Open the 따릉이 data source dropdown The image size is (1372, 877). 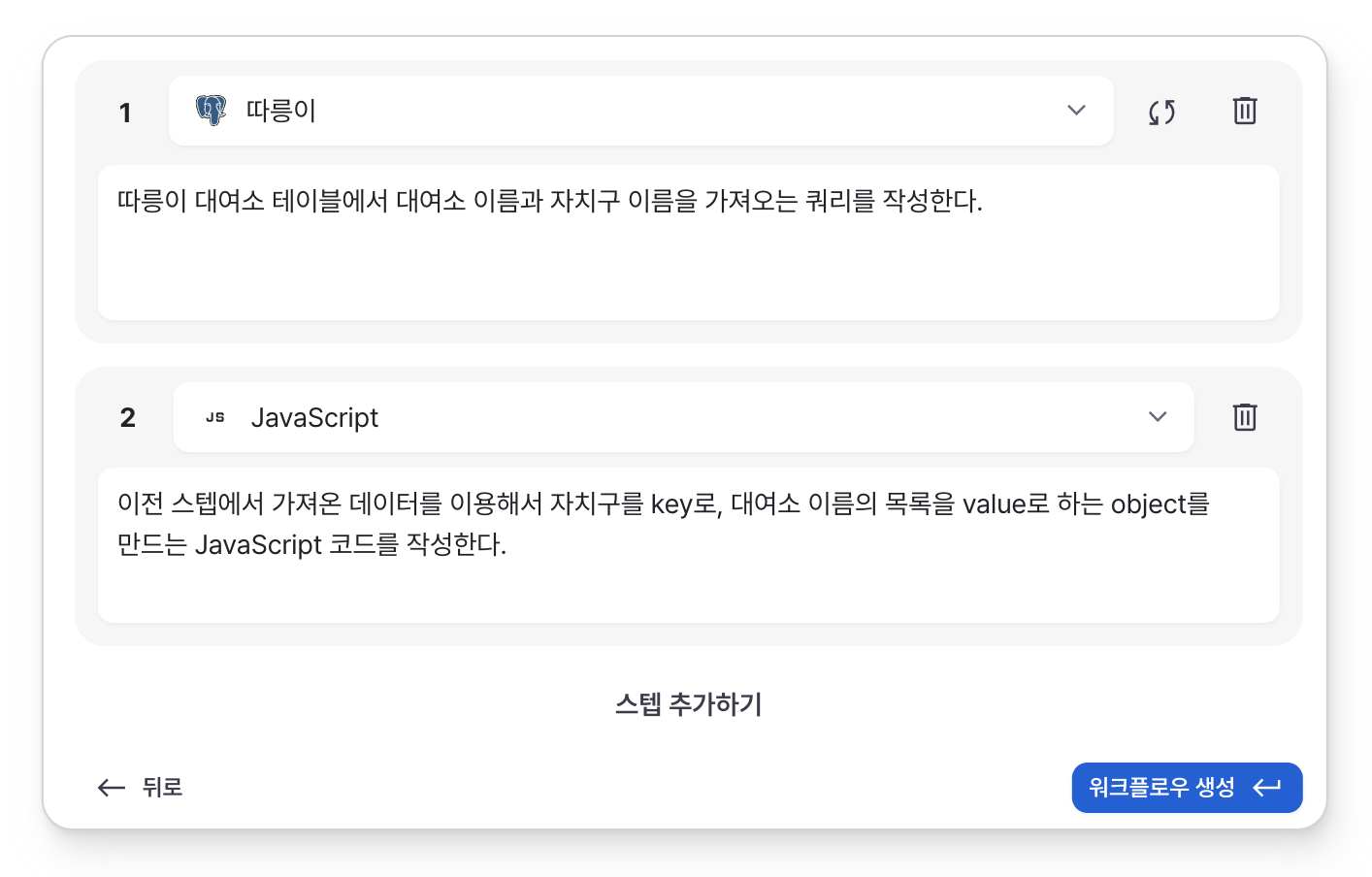click(x=640, y=111)
